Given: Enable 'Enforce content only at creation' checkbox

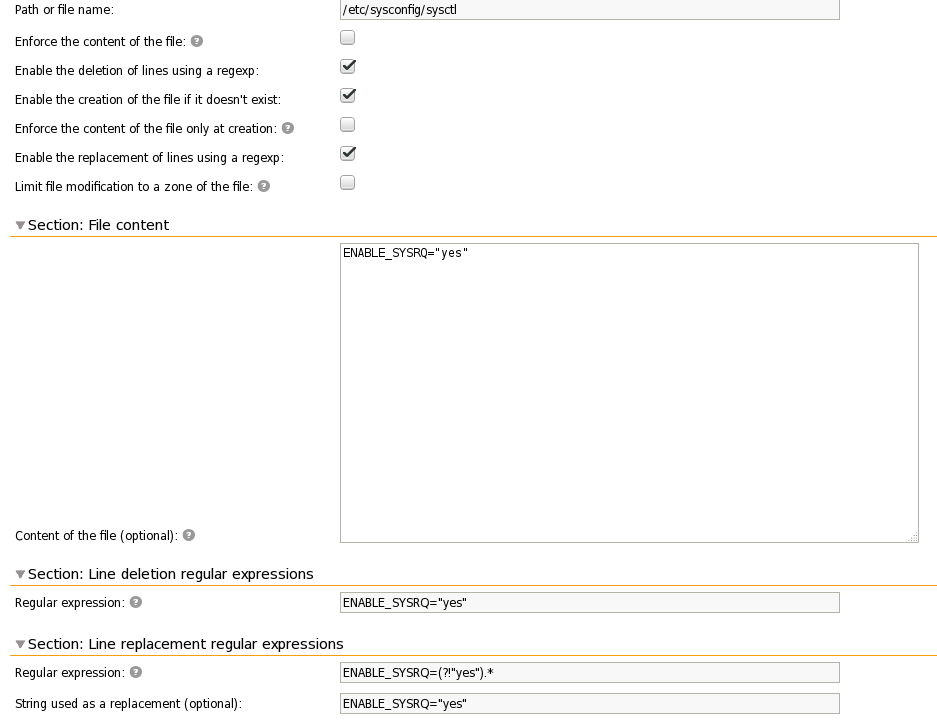Looking at the screenshot, I should point(348,125).
